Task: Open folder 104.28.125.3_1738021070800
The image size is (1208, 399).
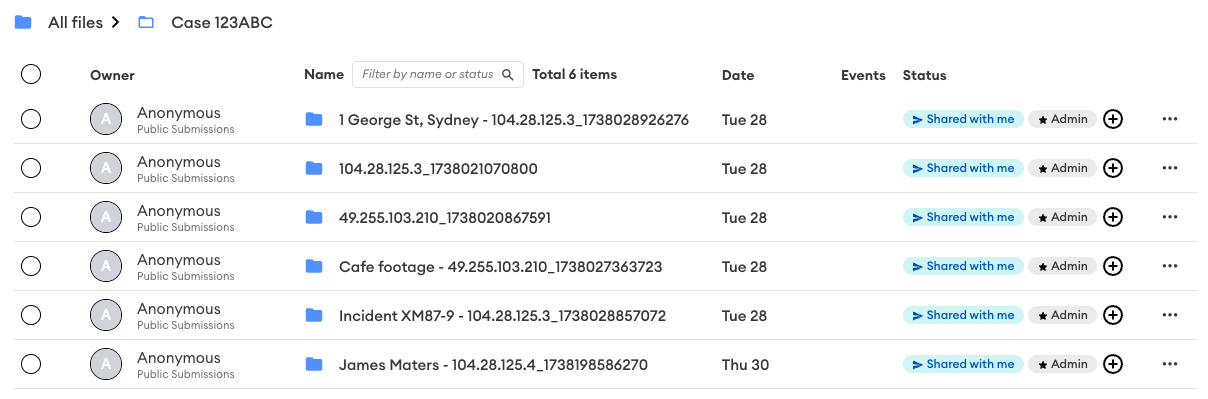Action: [x=438, y=169]
